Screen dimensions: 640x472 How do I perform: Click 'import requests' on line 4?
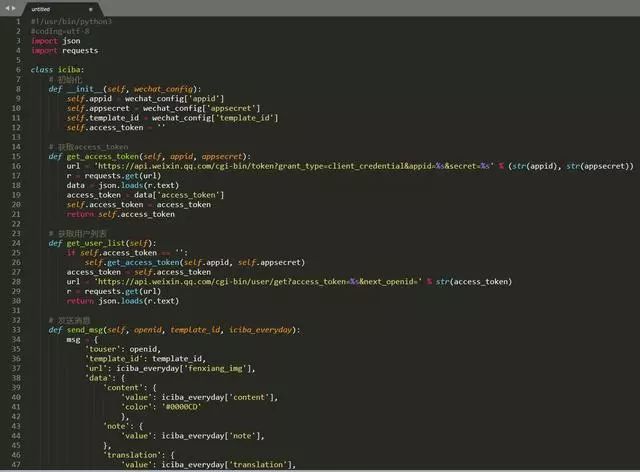click(x=64, y=51)
